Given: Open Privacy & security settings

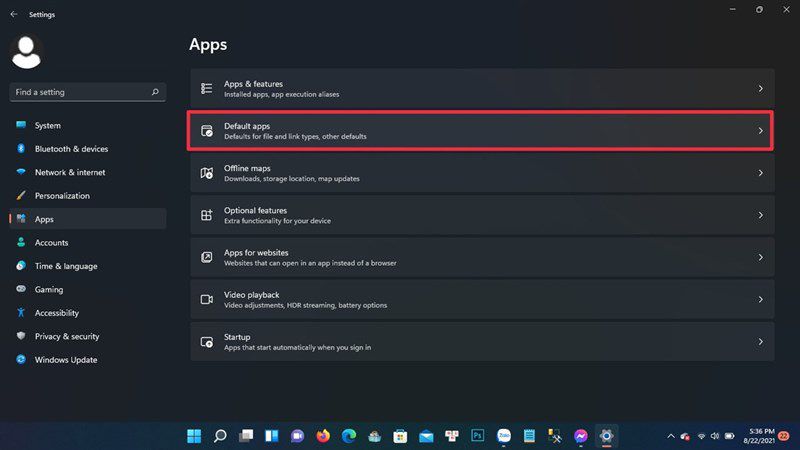Looking at the screenshot, I should tap(88, 336).
